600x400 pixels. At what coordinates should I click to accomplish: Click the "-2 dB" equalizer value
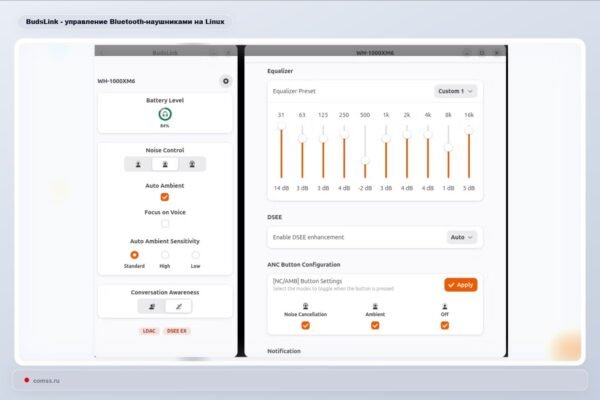[365, 188]
